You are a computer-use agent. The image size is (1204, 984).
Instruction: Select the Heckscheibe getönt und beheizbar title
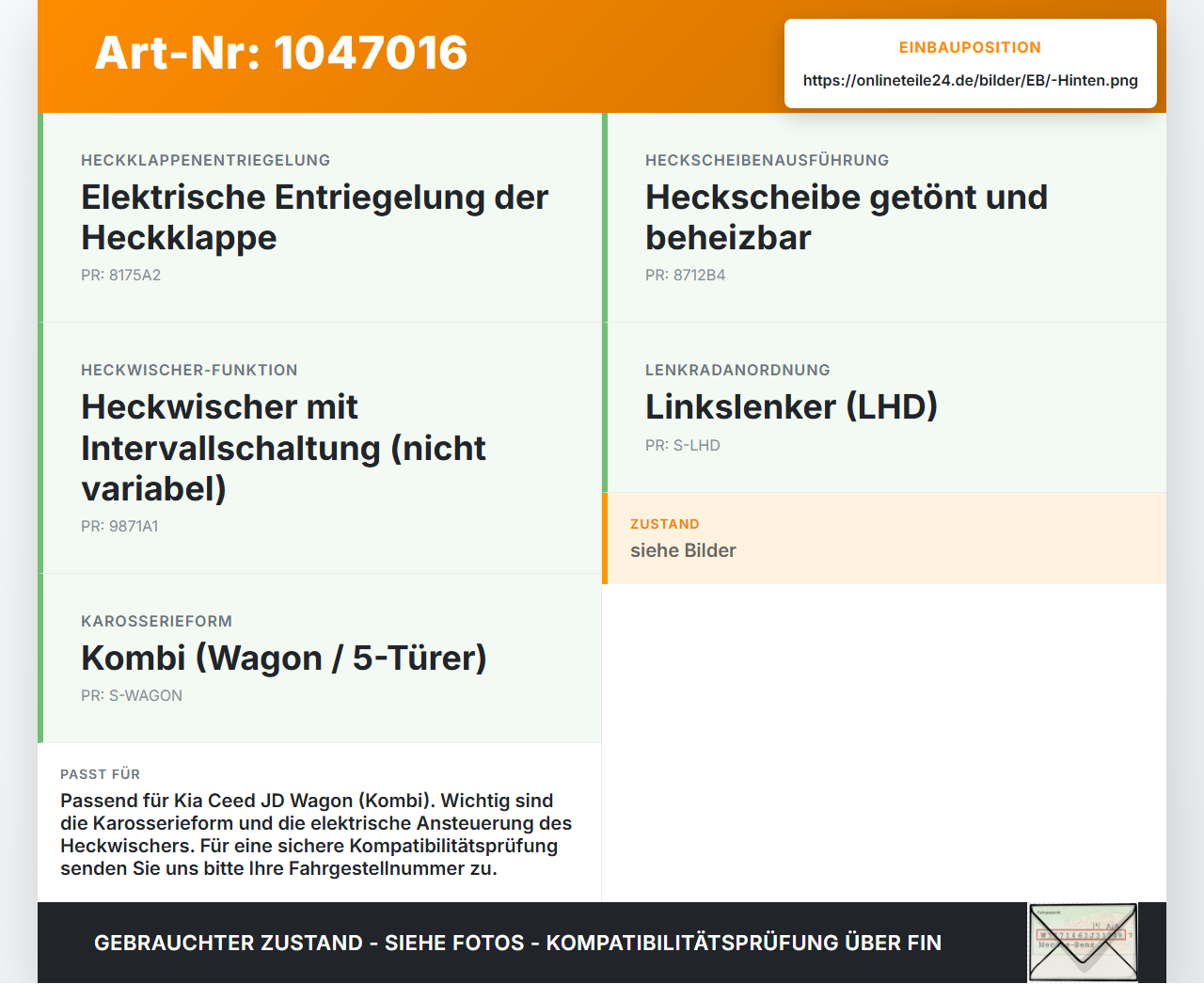pyautogui.click(x=847, y=217)
